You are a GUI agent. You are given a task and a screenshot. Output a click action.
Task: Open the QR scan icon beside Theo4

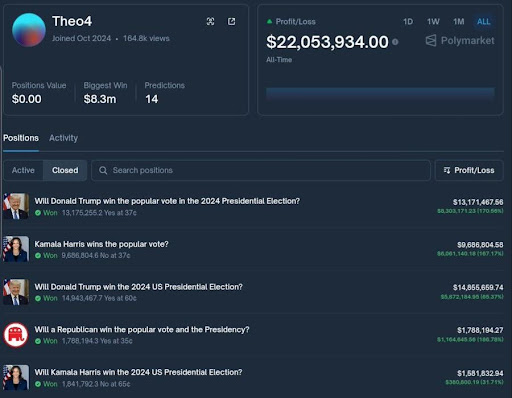coord(210,22)
